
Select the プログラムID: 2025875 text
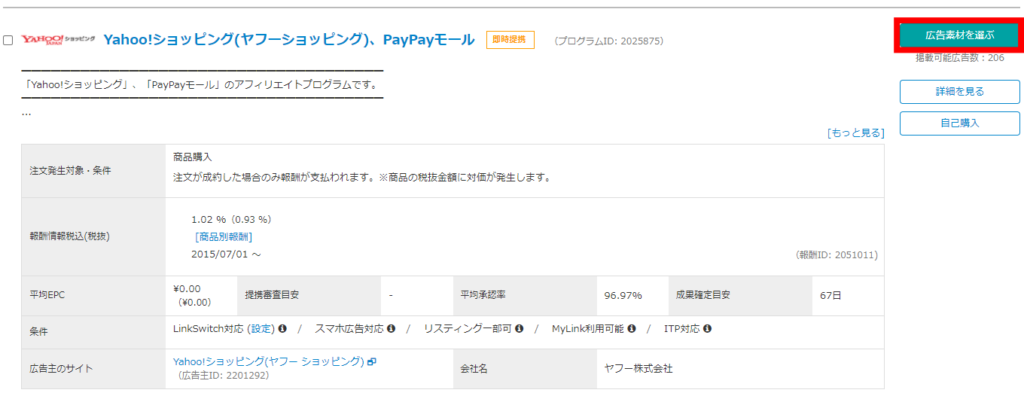[x=609, y=41]
